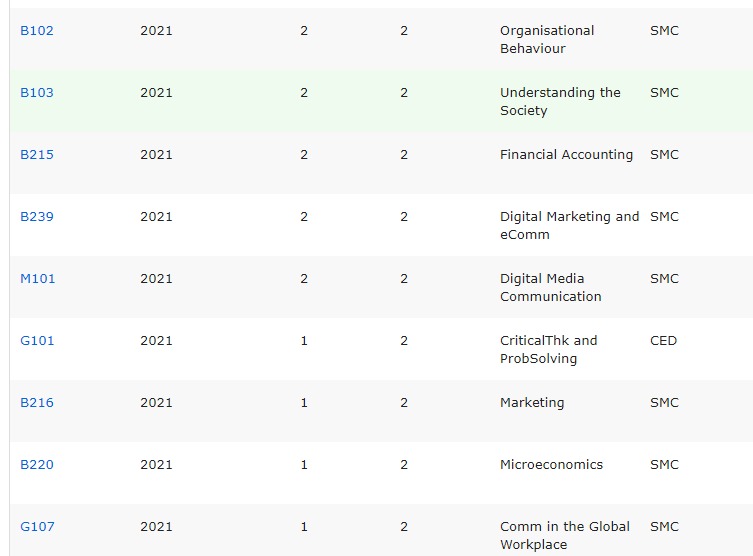Click the Organisational Behaviour module name
Image resolution: width=753 pixels, height=556 pixels.
547,40
